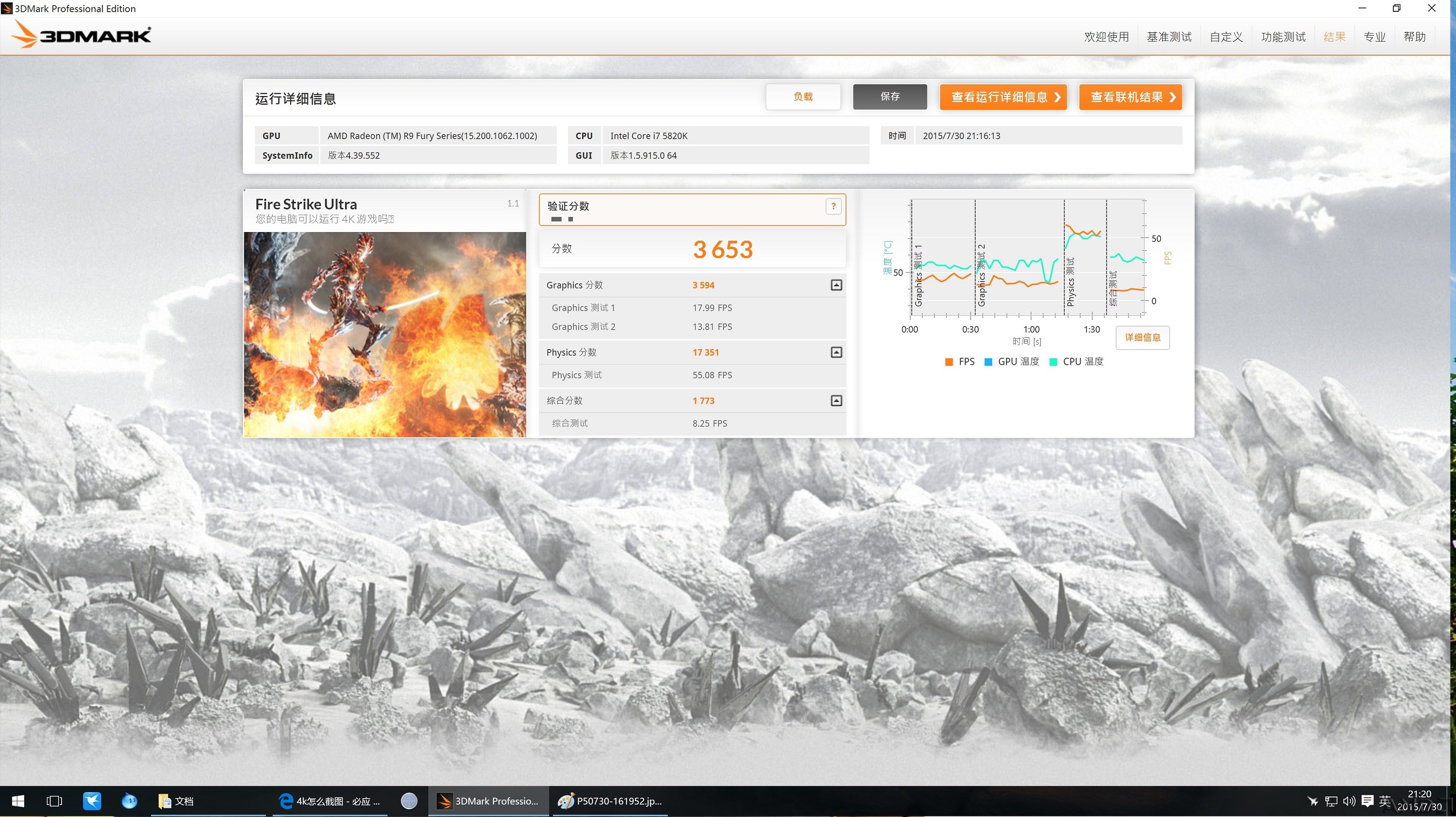The width and height of the screenshot is (1456, 817).
Task: Select the 结果 tab
Action: click(x=1335, y=37)
